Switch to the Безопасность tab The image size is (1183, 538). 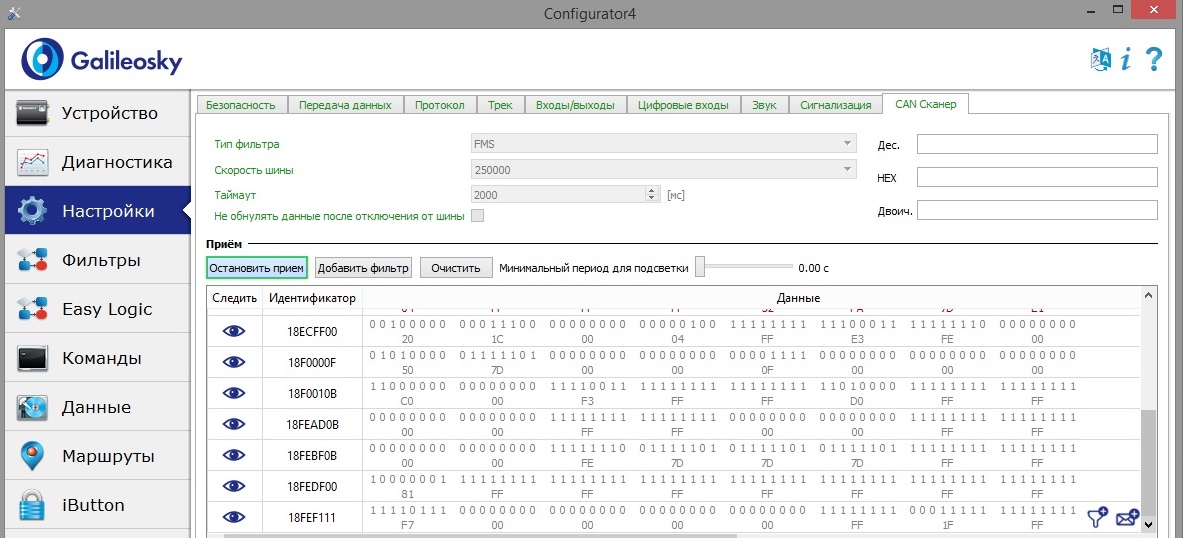coord(242,105)
